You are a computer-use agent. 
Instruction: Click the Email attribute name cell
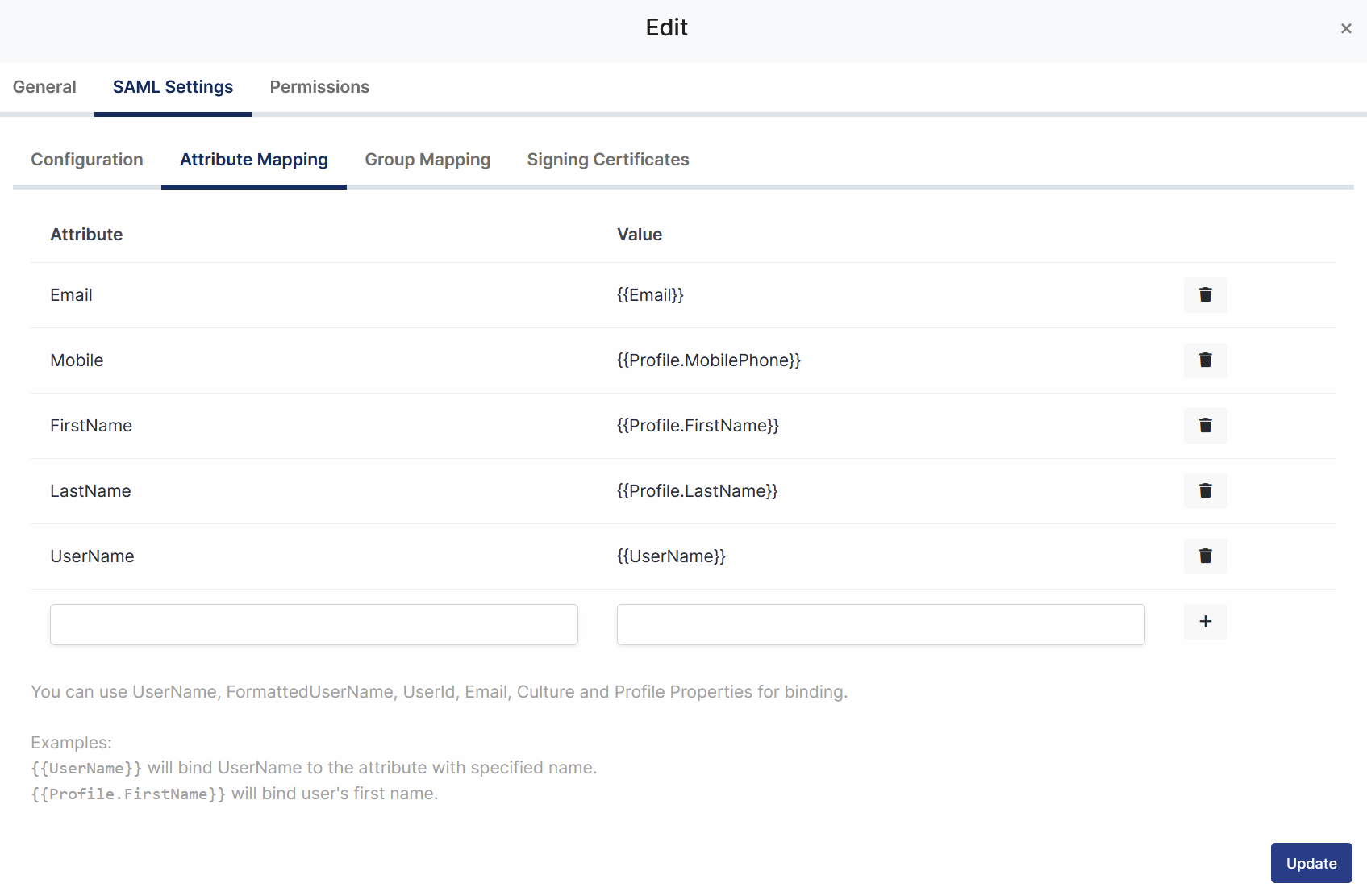[72, 295]
